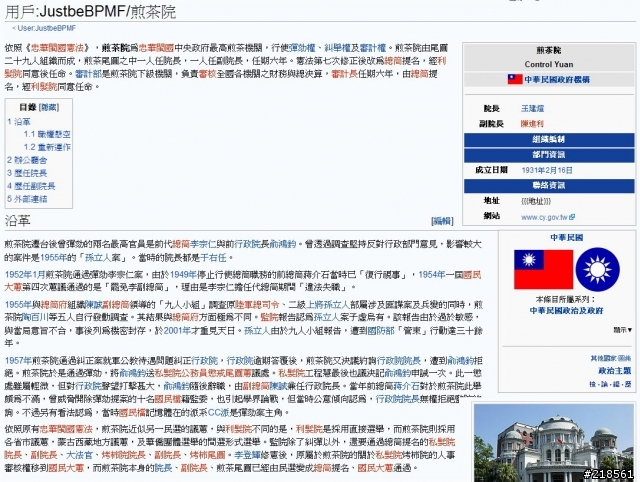Open 中華民國政府機構 link in infobox

coord(557,80)
